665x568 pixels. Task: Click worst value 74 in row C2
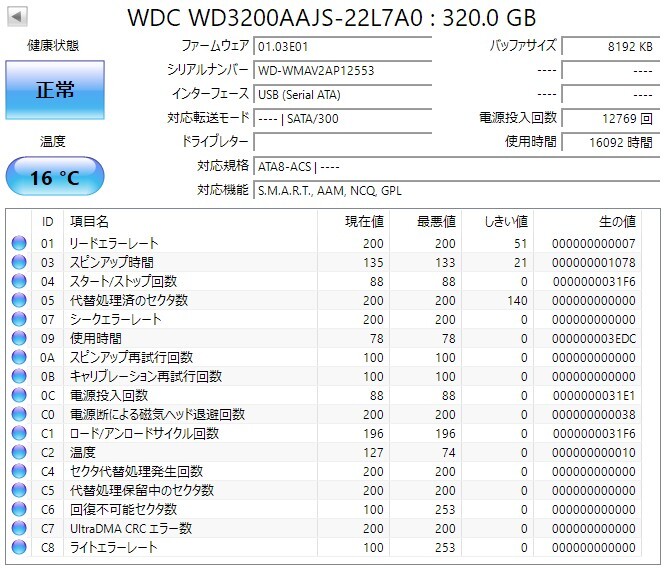(448, 453)
